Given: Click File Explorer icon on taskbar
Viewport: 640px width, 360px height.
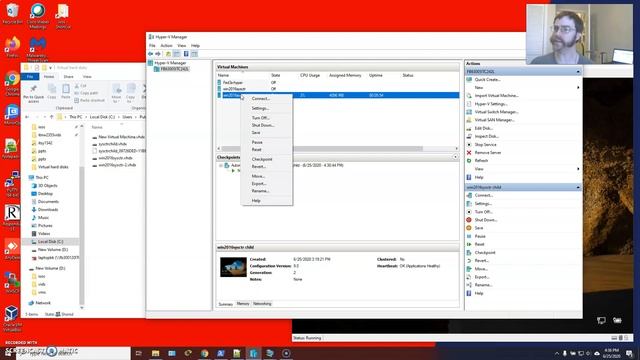Looking at the screenshot, I should click(x=155, y=353).
